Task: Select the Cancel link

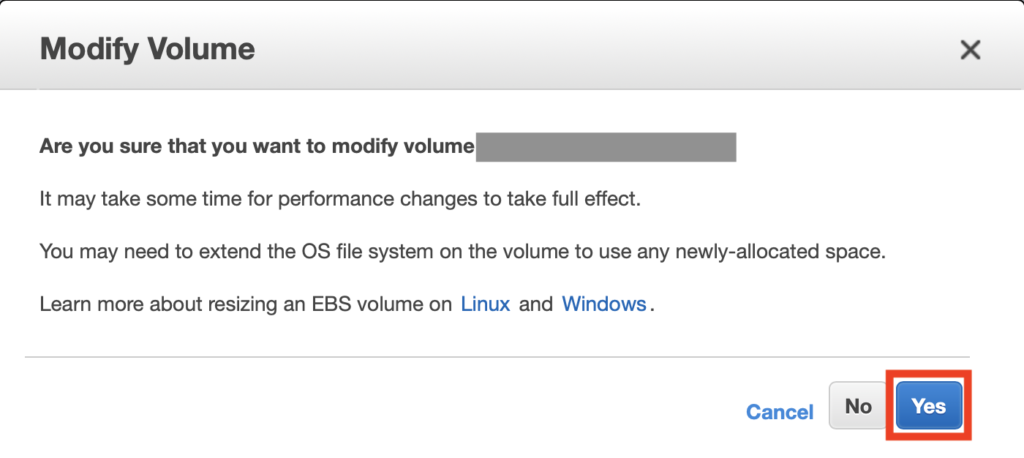Action: 780,412
